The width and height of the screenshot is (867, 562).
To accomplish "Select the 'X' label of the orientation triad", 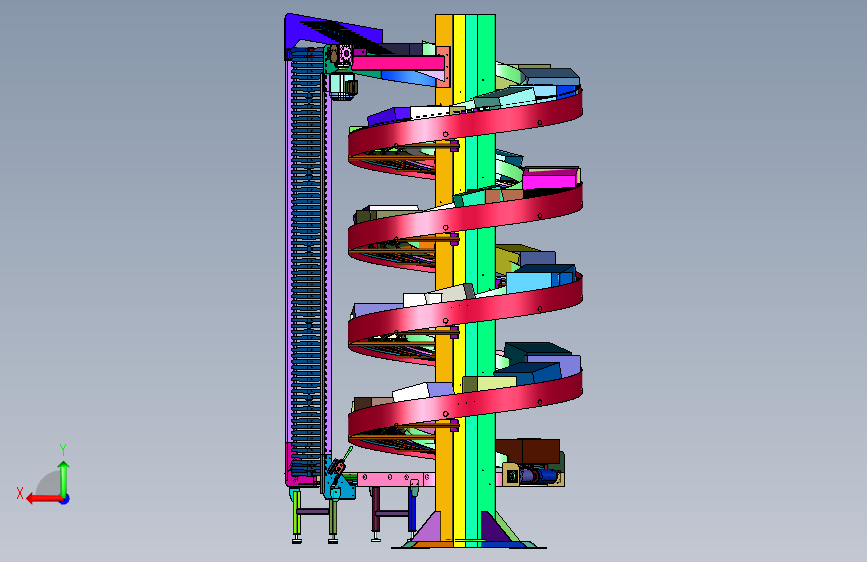I will [x=20, y=493].
